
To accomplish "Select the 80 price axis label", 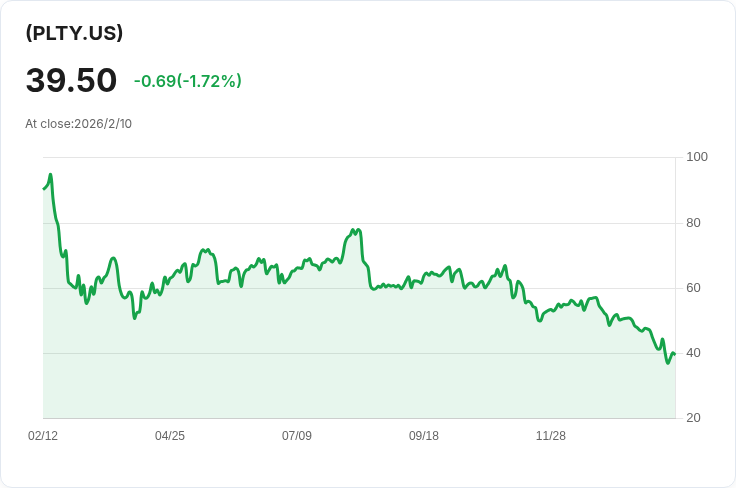I will [x=694, y=223].
